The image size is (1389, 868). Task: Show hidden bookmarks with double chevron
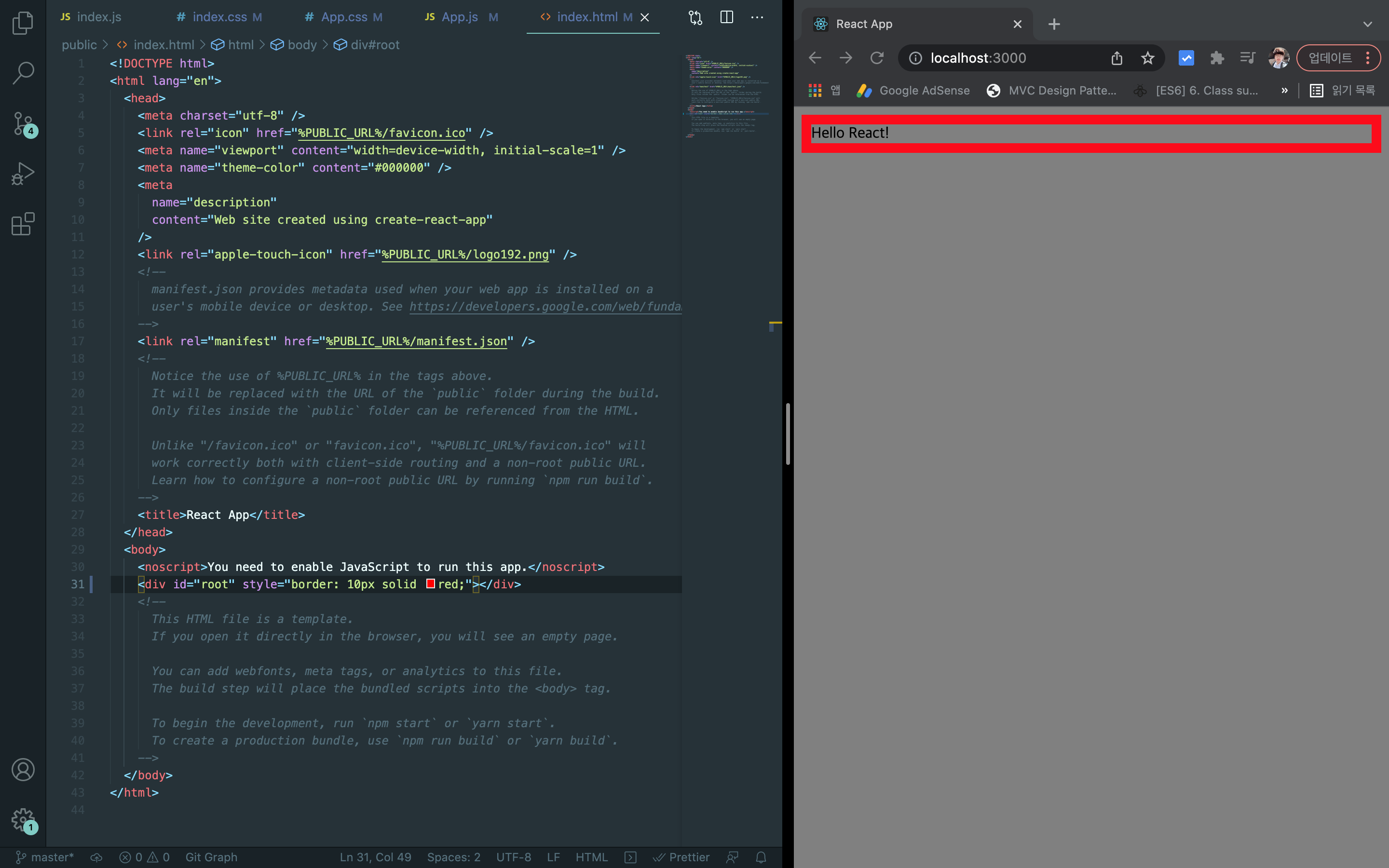coord(1284,90)
